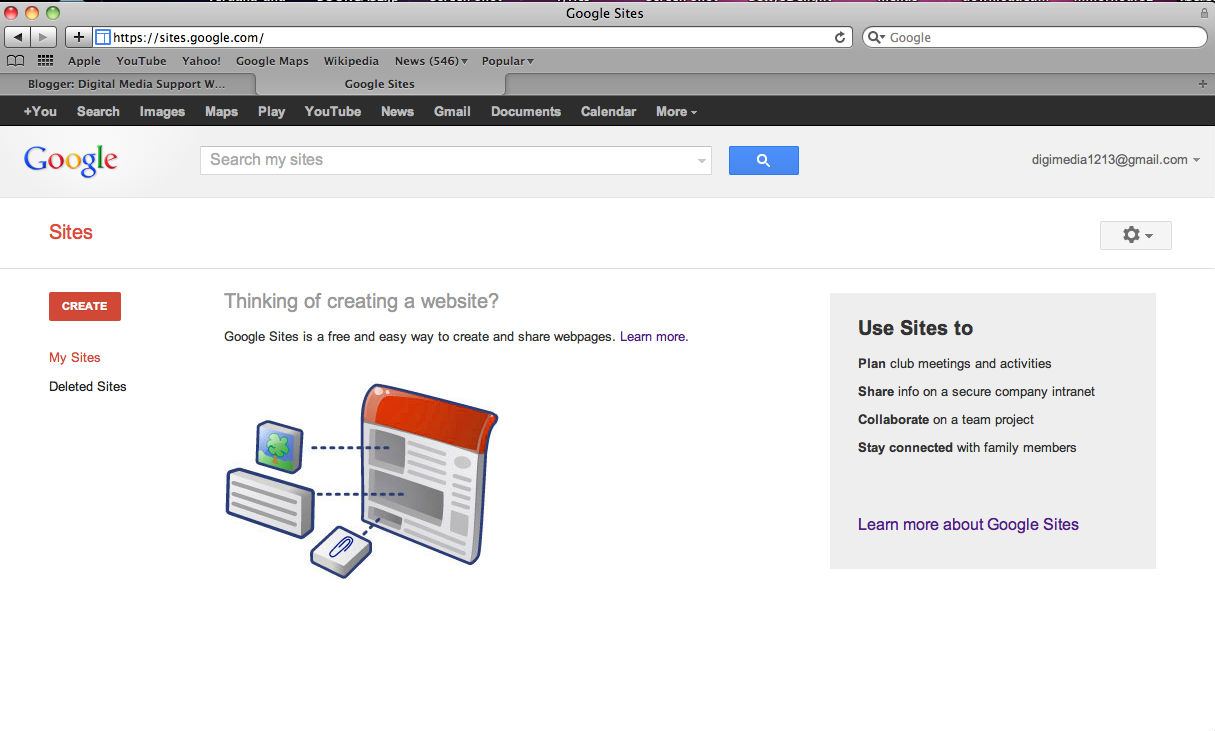
Task: Open the Yahoo! bookmark
Action: coord(201,61)
